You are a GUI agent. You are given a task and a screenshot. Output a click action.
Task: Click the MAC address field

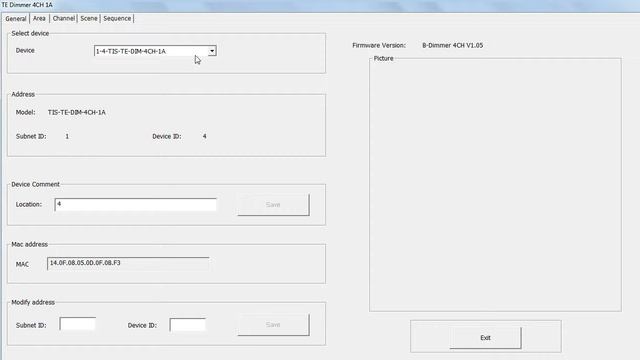click(128, 263)
